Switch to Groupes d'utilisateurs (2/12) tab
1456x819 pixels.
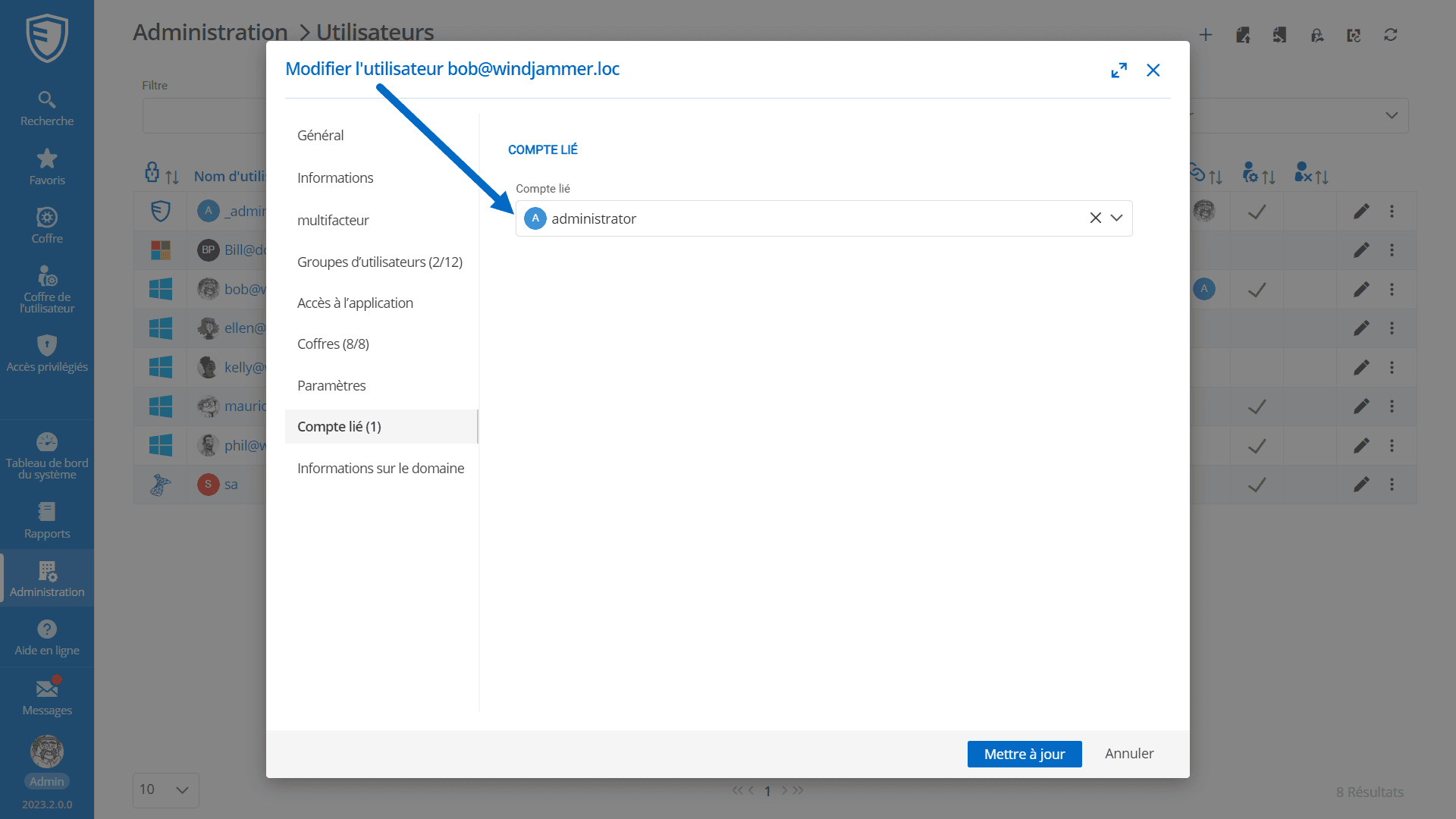coord(379,262)
